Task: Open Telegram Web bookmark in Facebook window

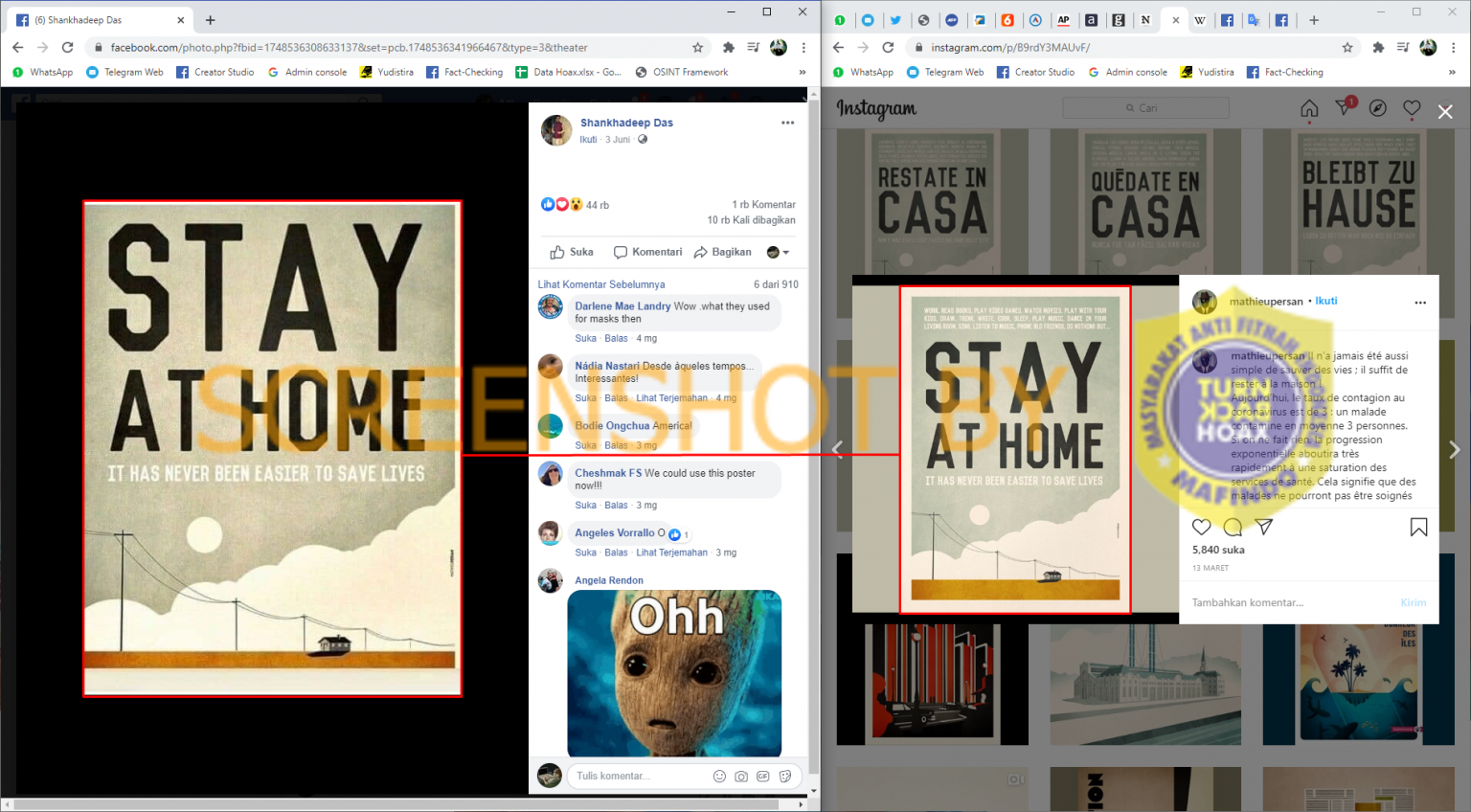Action: 125,72
